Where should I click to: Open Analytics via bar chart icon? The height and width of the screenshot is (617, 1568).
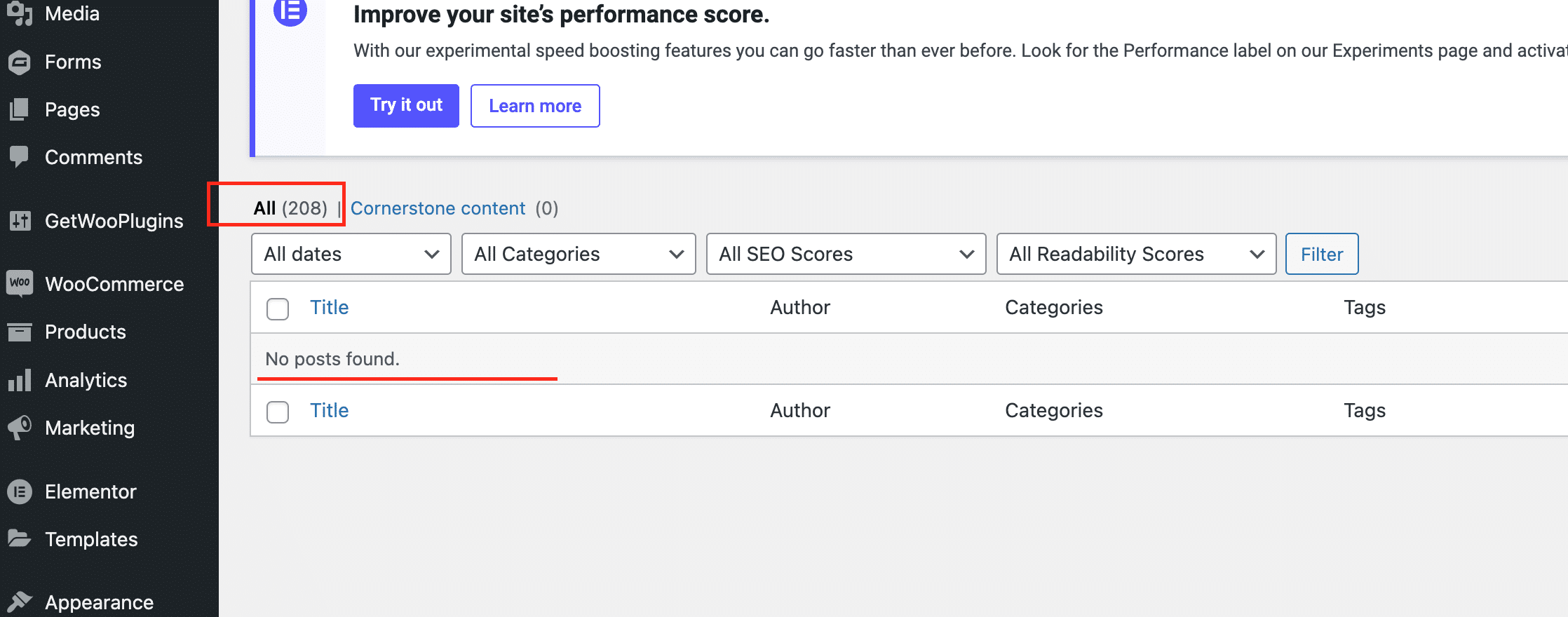20,380
